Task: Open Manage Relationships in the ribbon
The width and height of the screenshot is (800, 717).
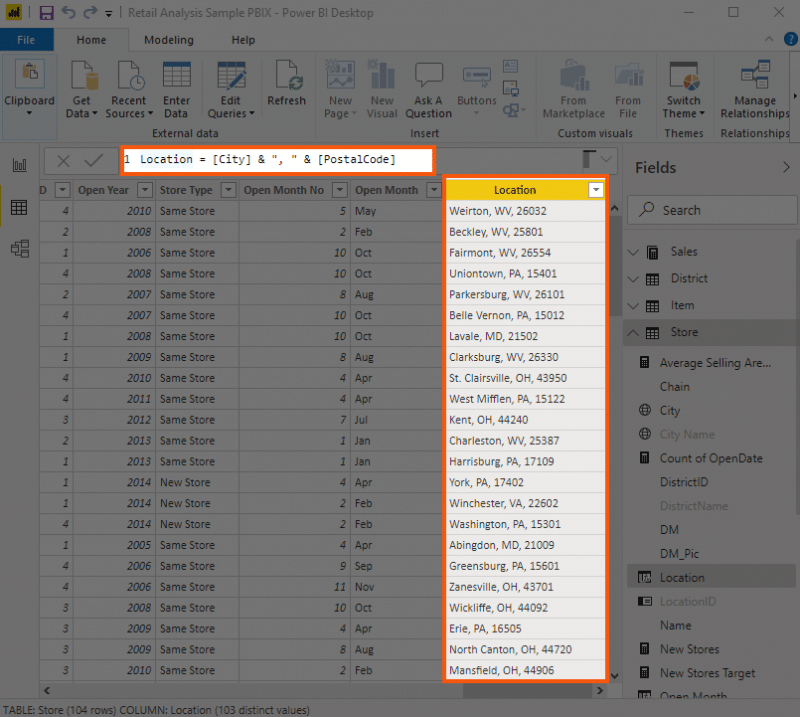Action: [754, 78]
